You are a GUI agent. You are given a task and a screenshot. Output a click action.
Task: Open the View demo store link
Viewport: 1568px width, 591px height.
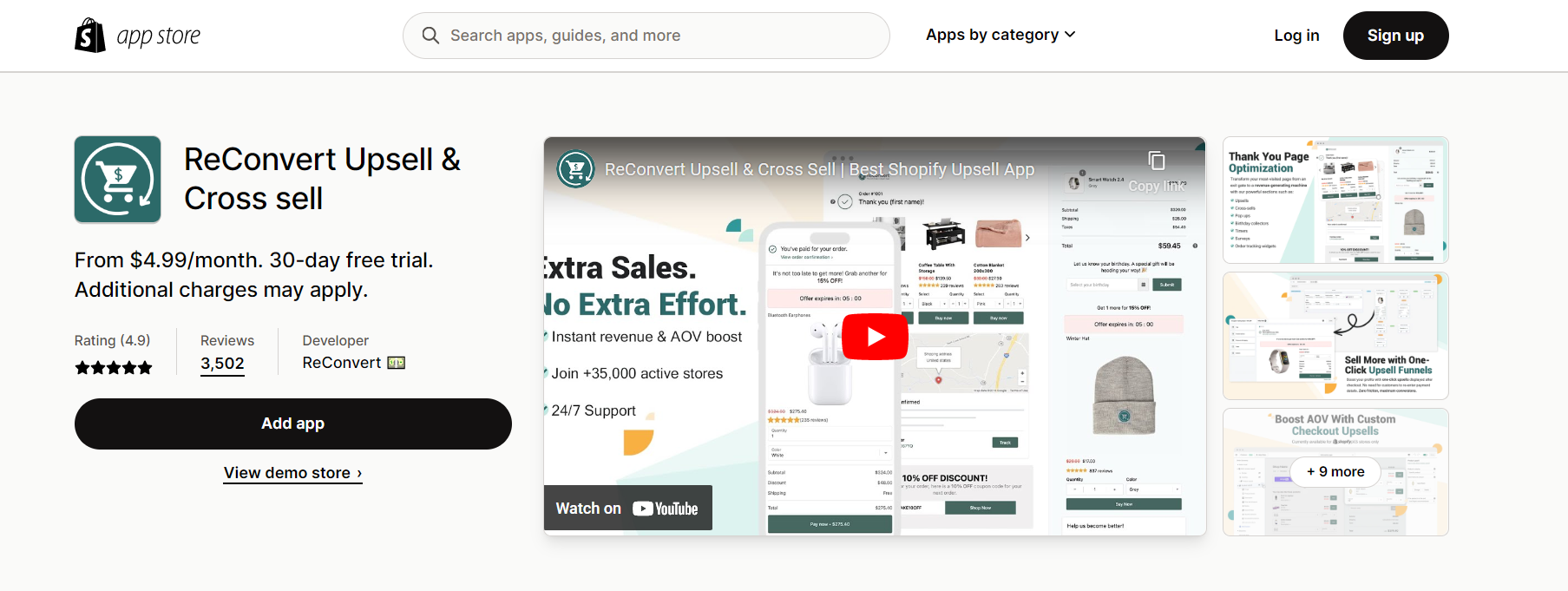tap(292, 473)
